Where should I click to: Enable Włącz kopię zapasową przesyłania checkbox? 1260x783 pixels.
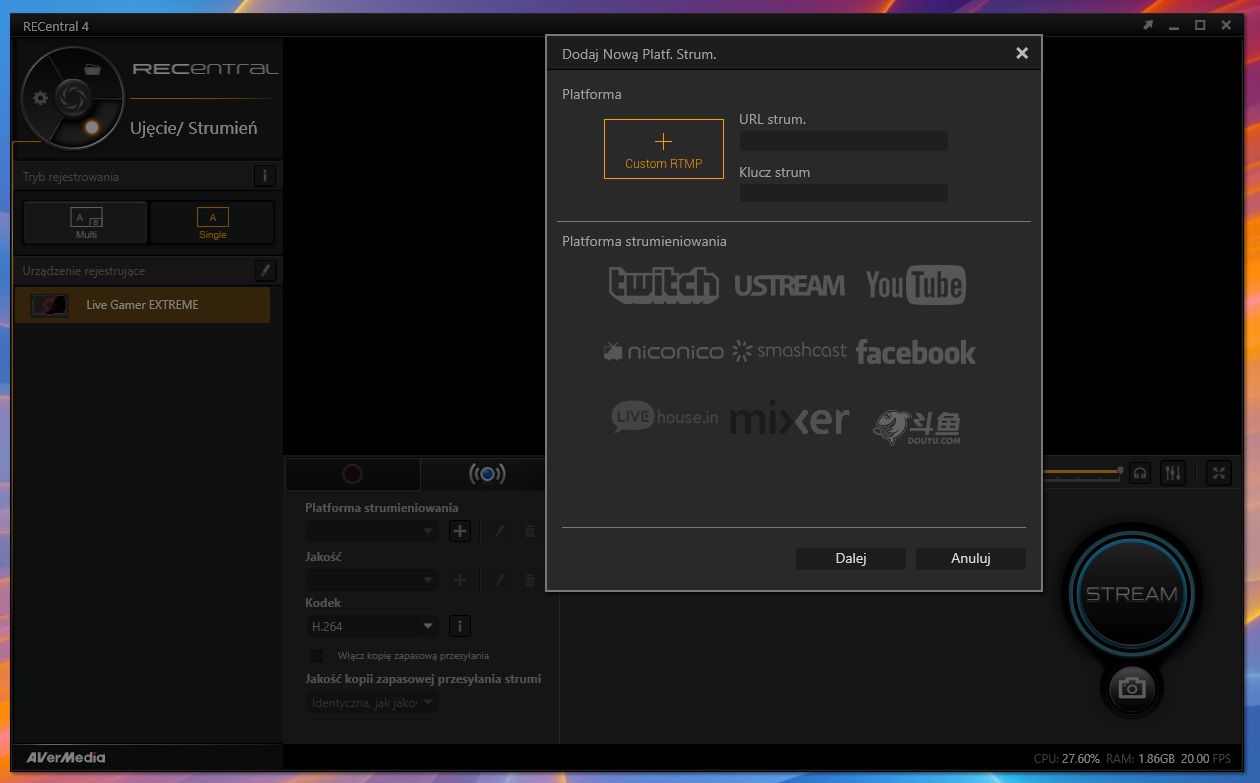317,656
